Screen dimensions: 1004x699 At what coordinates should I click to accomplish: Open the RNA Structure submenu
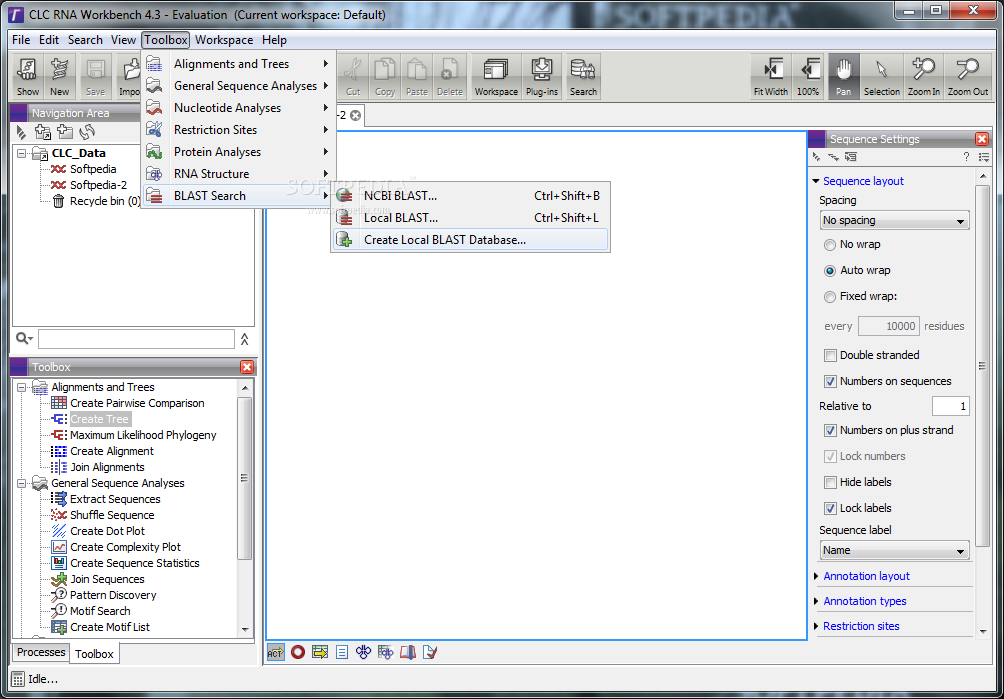coord(238,174)
